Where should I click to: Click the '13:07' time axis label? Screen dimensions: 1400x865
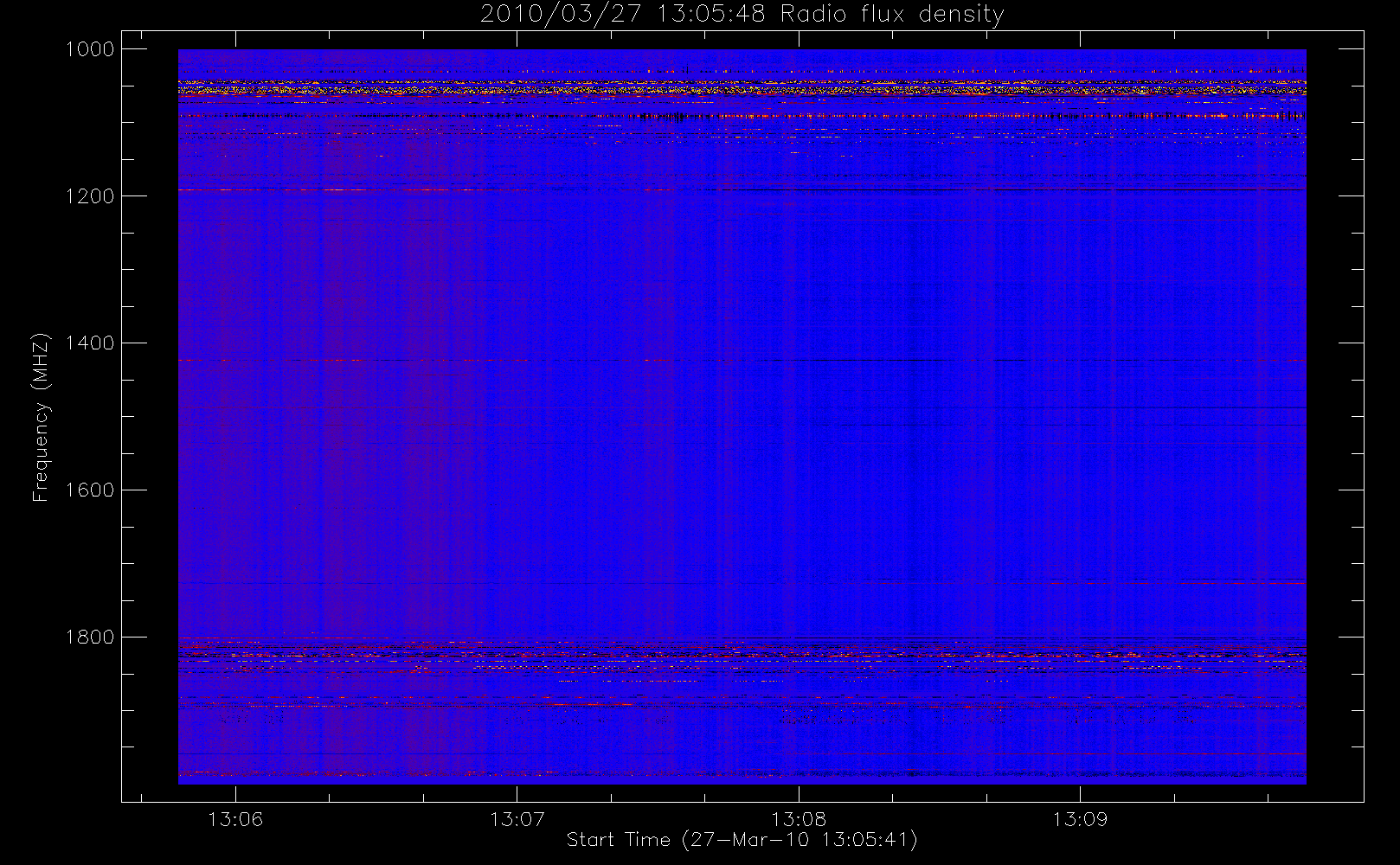(517, 818)
